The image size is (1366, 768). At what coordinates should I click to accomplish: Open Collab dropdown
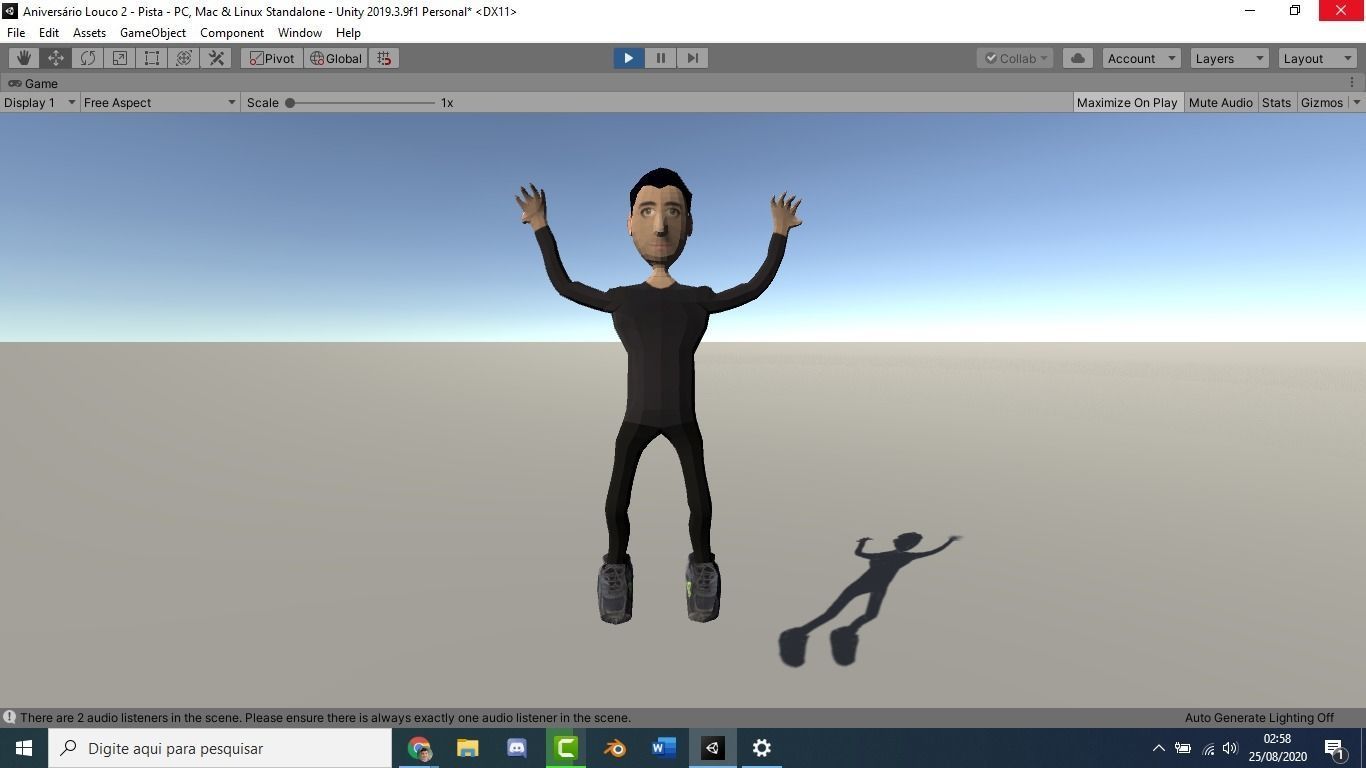point(1015,58)
